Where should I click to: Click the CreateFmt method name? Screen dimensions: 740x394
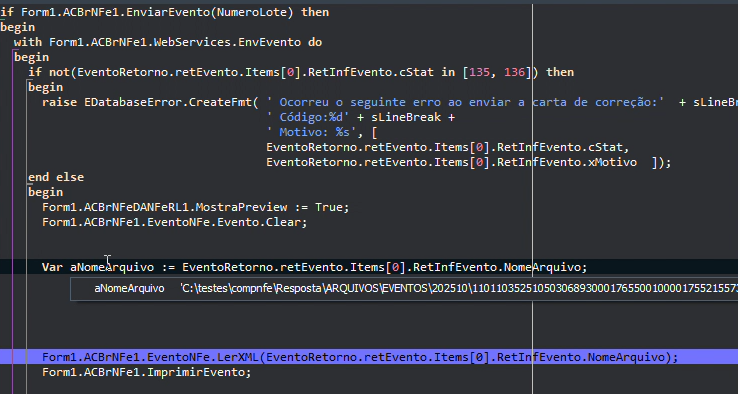(220, 102)
